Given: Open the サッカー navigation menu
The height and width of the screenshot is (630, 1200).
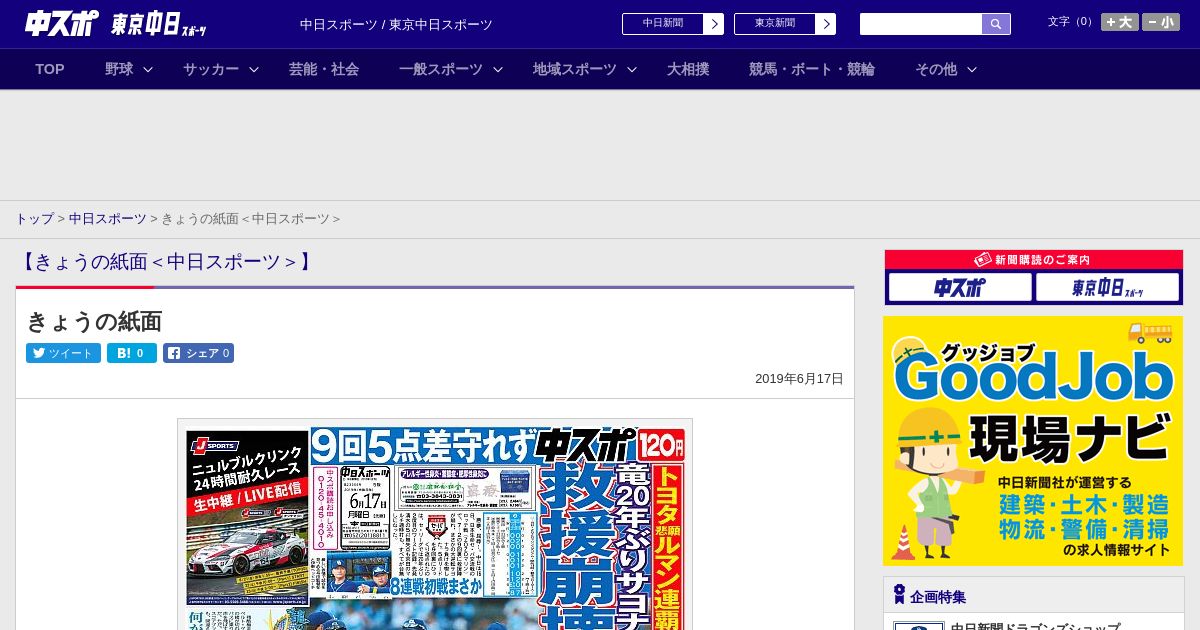Looking at the screenshot, I should coord(211,69).
